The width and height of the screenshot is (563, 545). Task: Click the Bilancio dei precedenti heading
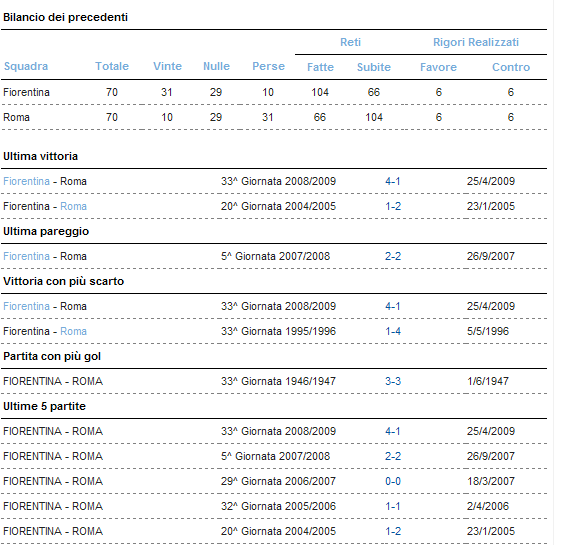[65, 17]
